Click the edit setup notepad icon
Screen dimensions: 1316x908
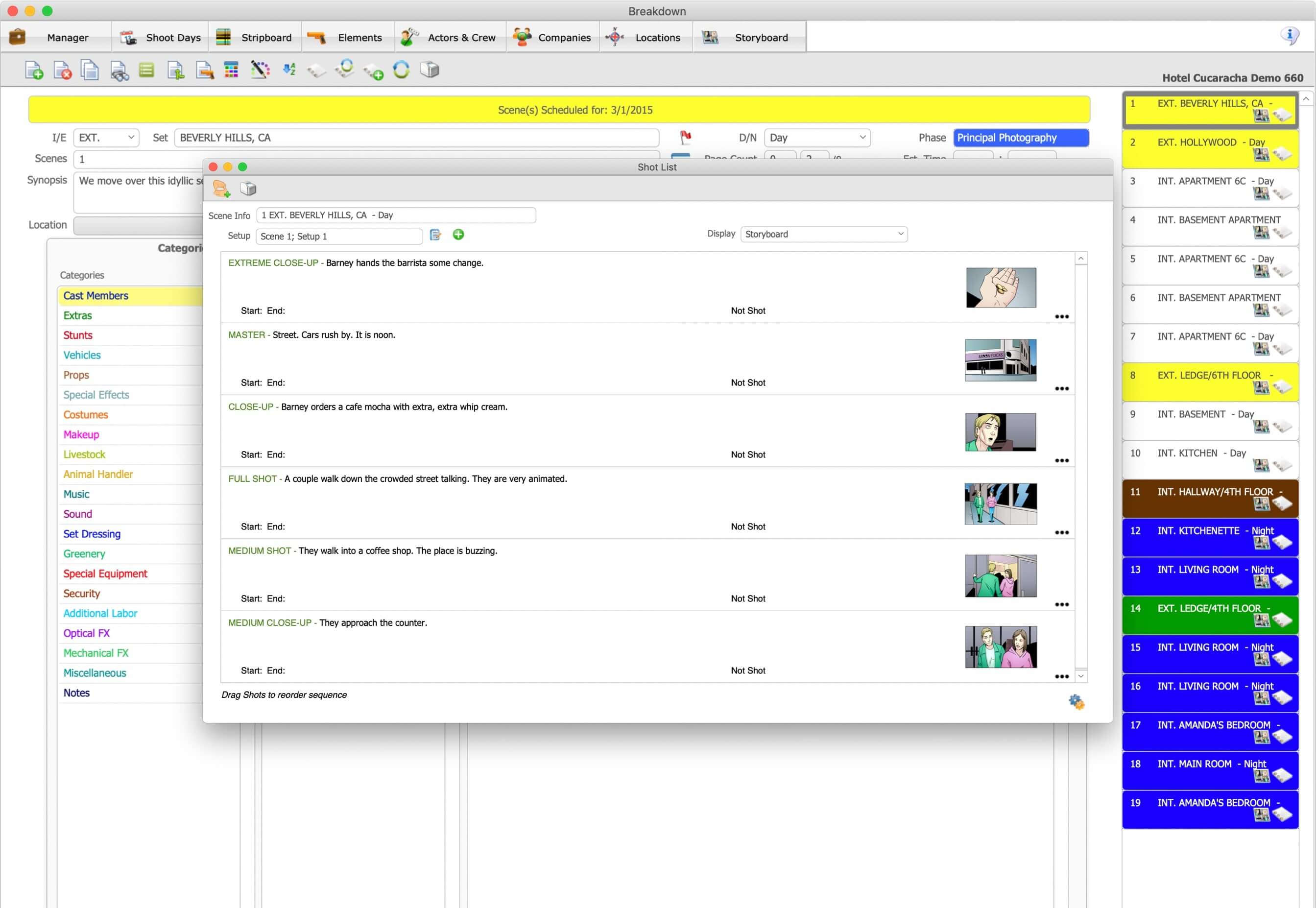[436, 235]
